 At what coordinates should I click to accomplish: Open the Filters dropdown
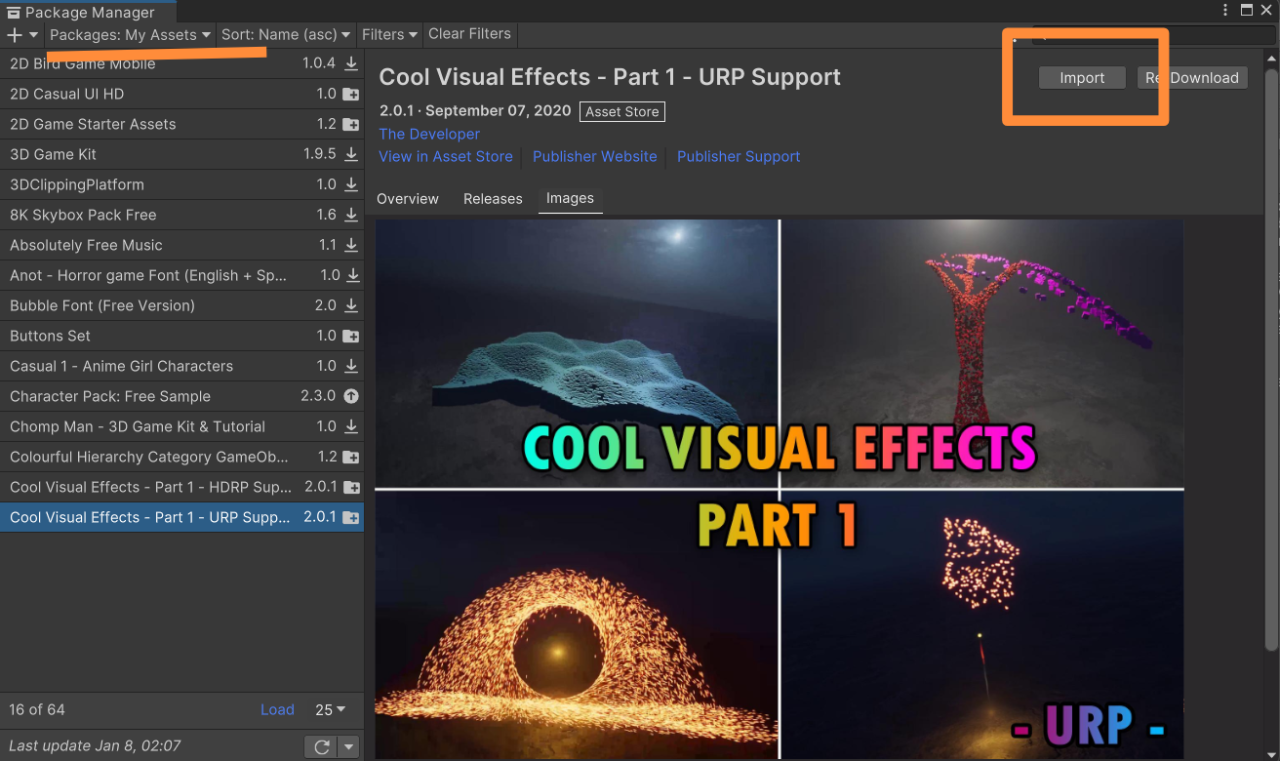(389, 35)
